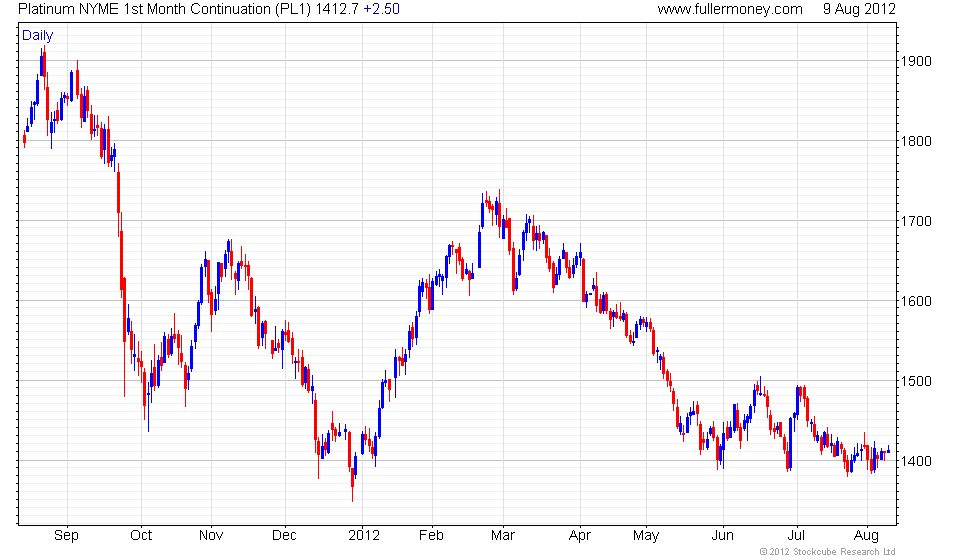
Task: Click the last price value 1412.7
Action: click(338, 9)
